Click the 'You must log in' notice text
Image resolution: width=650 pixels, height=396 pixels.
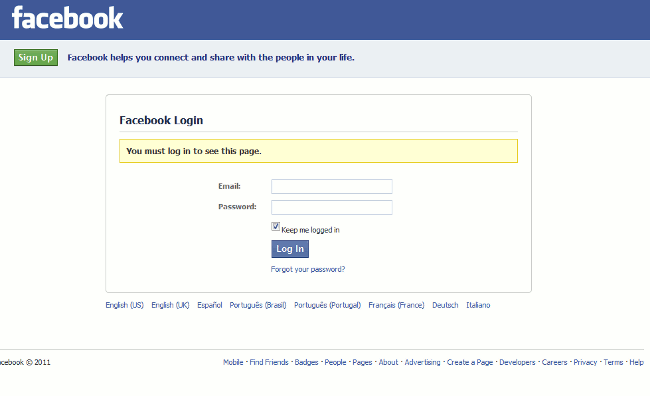194,151
